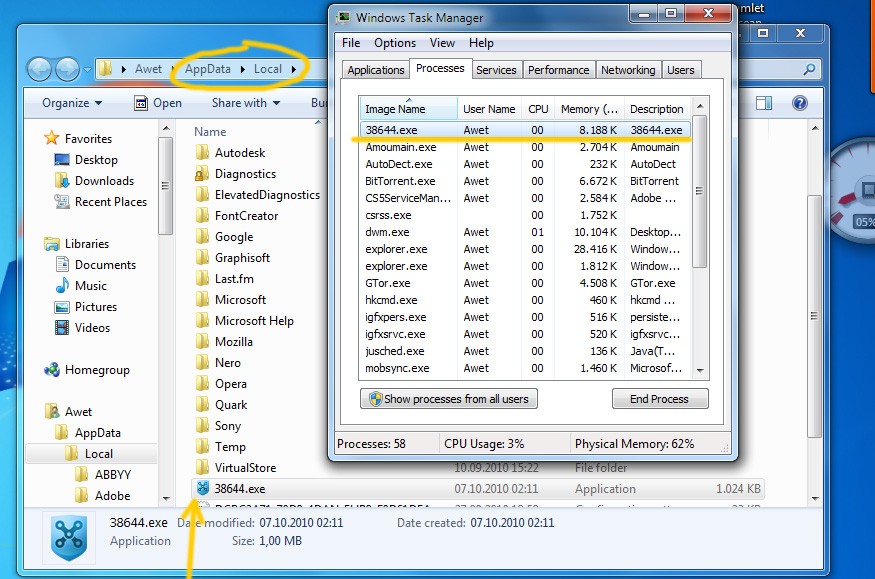
Task: Click the Recent Places icon
Action: (61, 201)
